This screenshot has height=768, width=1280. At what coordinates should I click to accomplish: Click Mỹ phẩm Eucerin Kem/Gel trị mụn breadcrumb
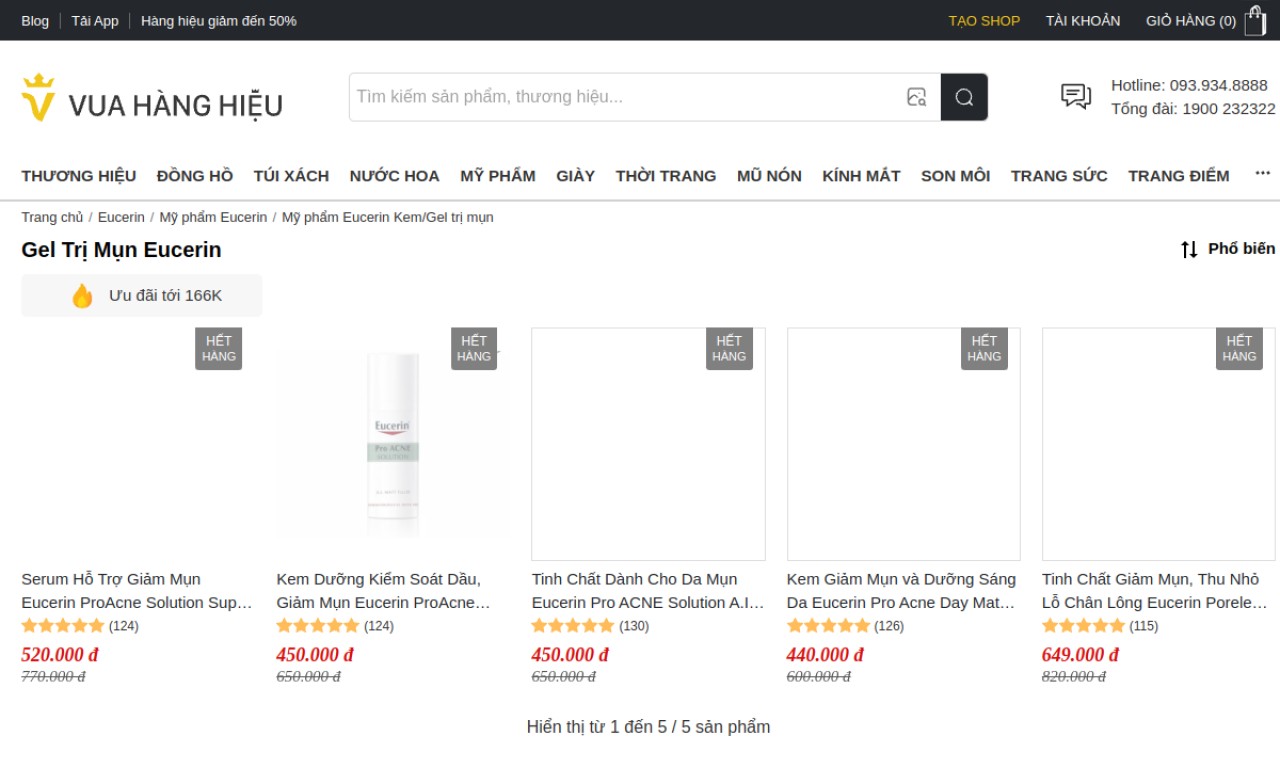click(x=387, y=217)
